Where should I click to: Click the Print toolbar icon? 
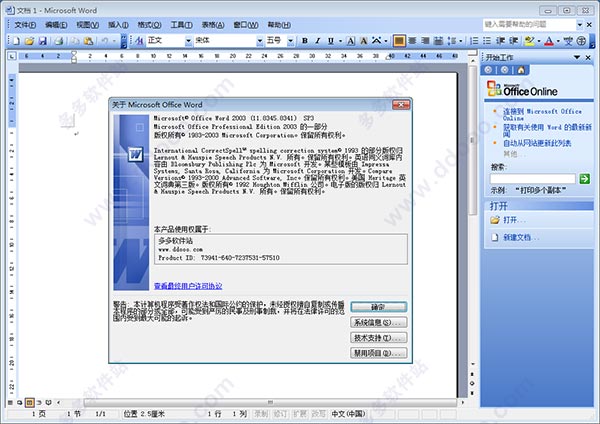59,41
